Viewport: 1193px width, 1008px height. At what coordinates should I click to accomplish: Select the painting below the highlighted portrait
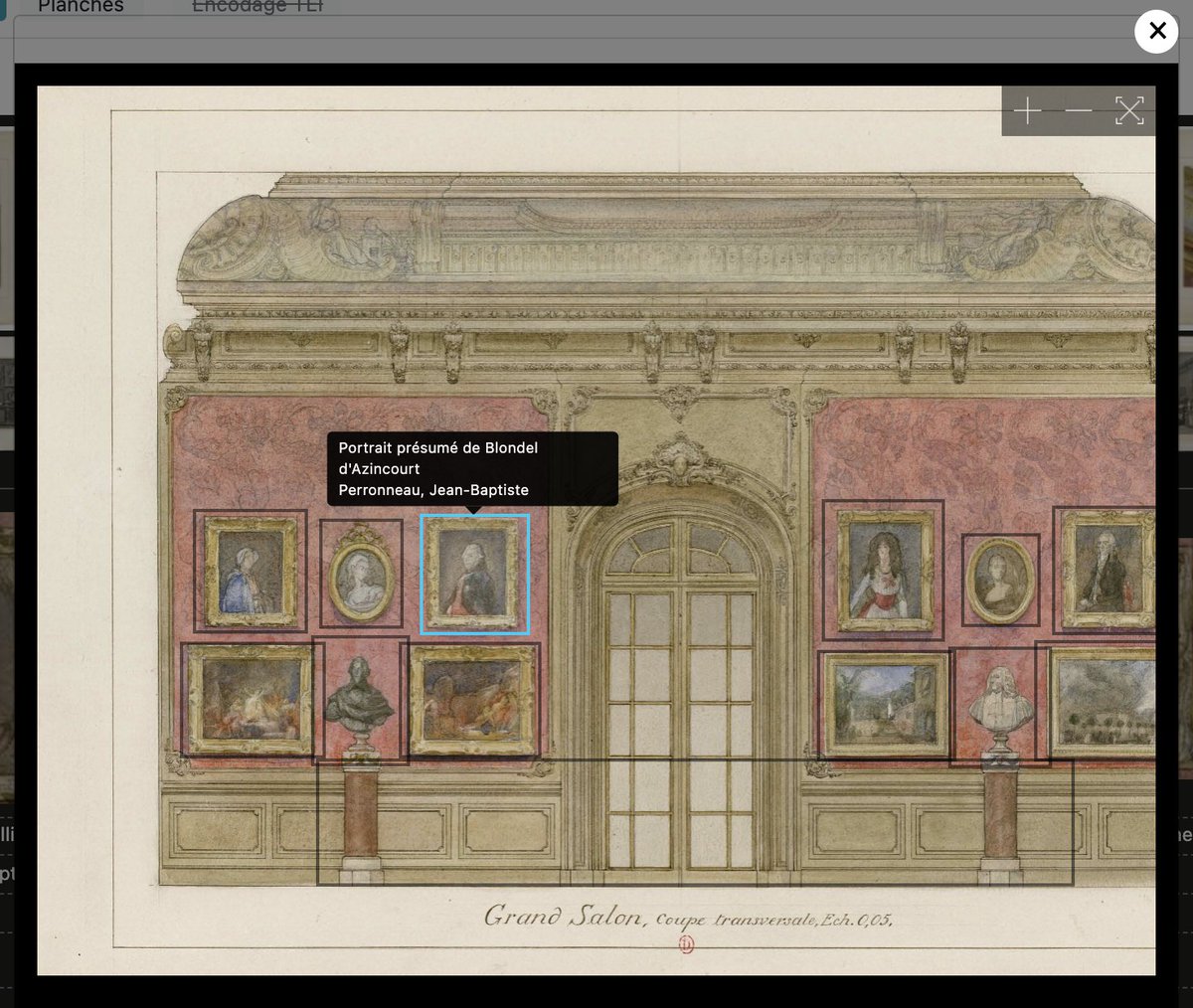[470, 700]
